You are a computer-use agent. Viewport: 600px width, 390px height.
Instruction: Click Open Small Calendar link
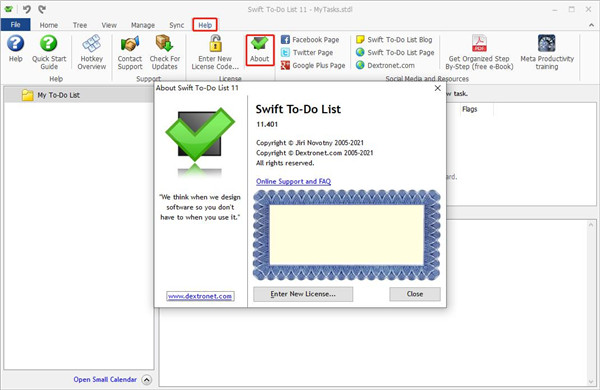[105, 380]
